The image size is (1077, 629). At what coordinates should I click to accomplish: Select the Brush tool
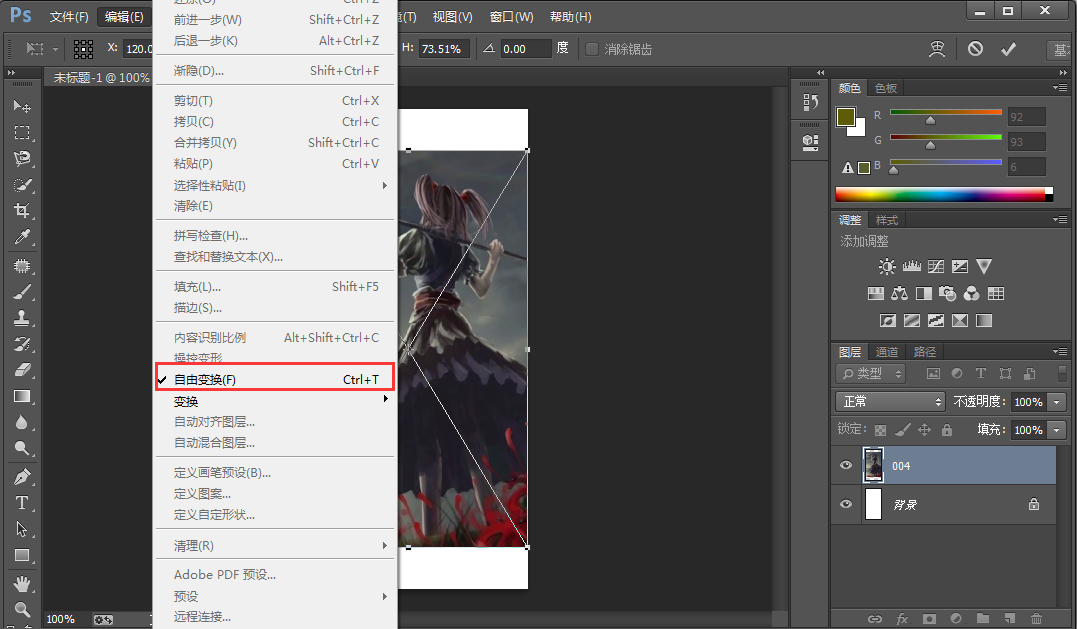tap(22, 292)
